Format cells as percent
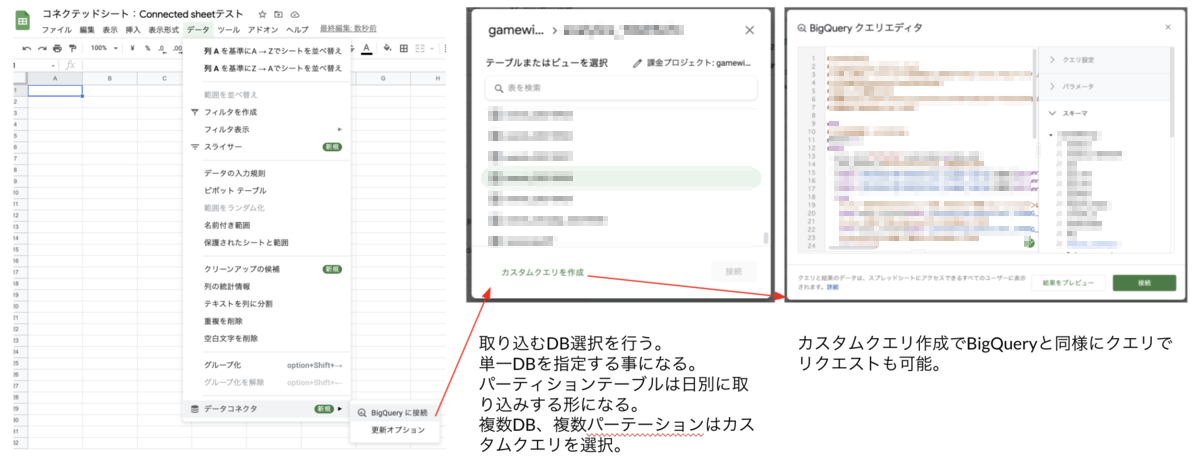The height and width of the screenshot is (466, 1200). [147, 48]
